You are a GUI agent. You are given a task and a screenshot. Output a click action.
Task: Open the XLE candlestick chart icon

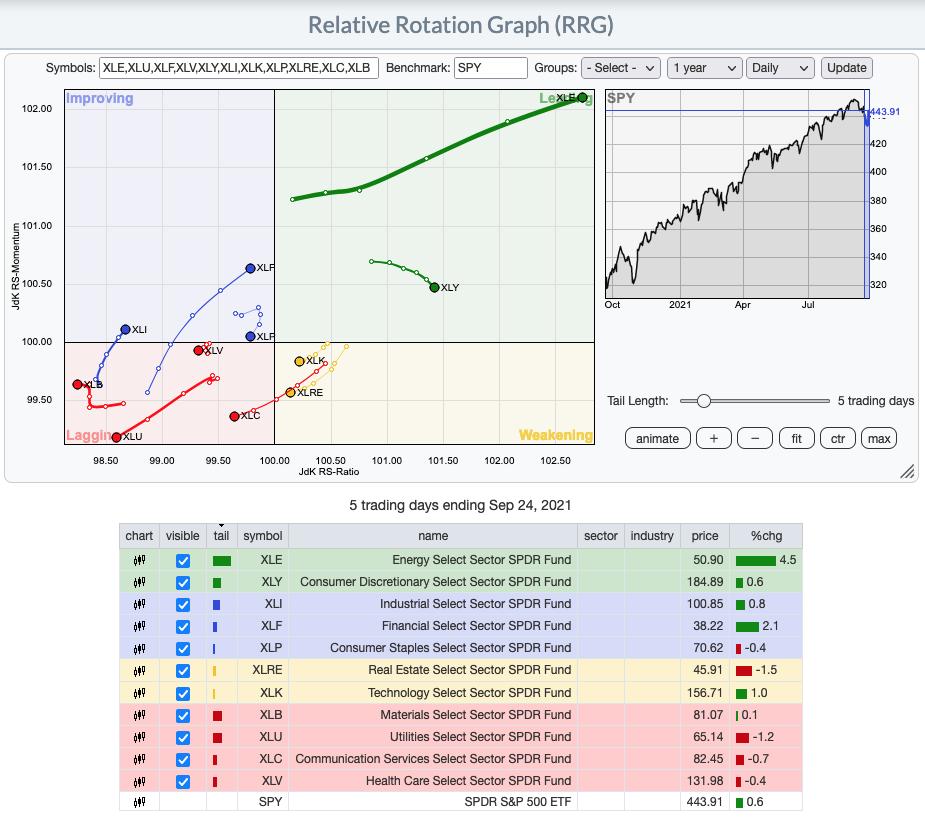click(139, 560)
